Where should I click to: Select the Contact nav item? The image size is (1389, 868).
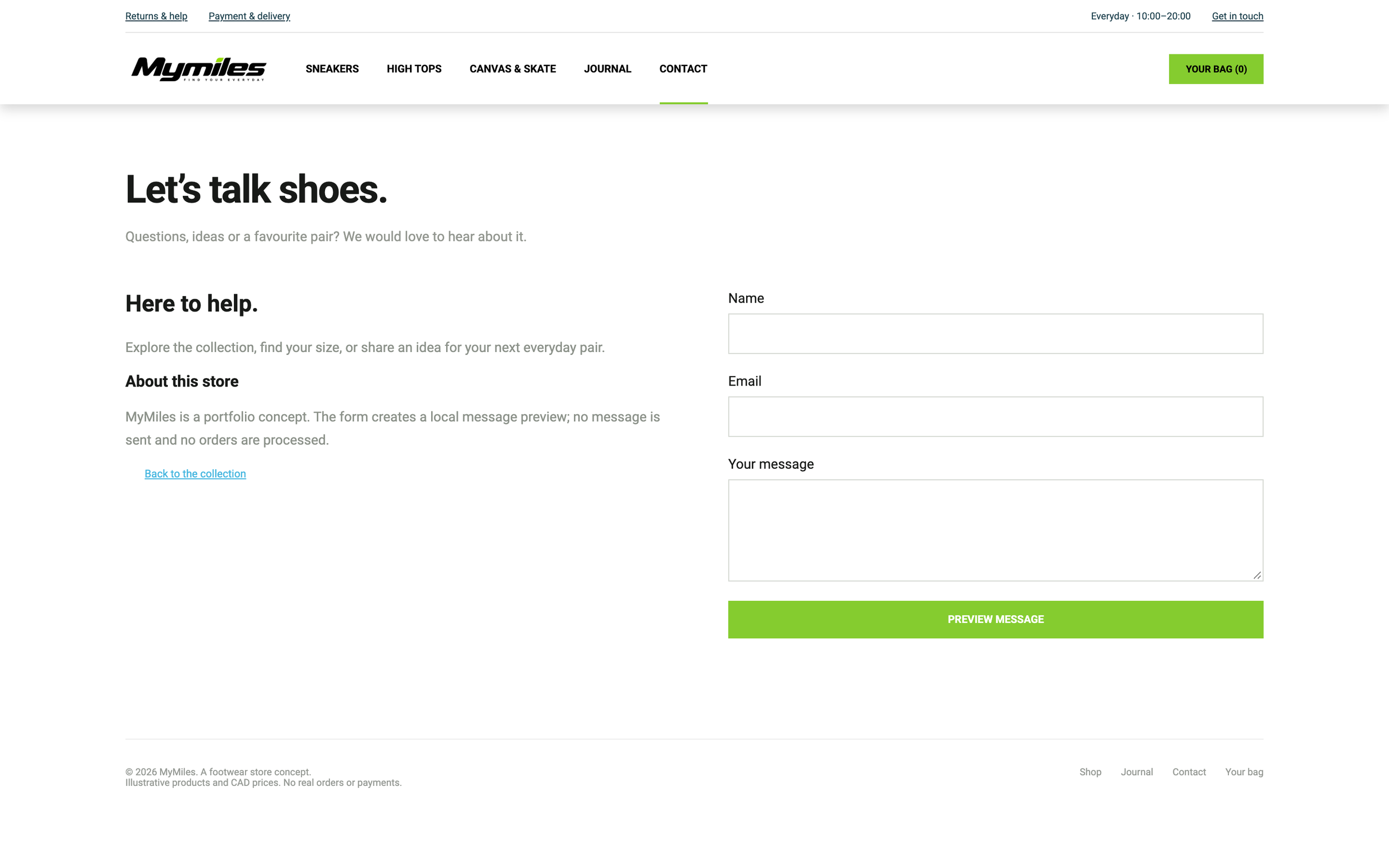[683, 69]
